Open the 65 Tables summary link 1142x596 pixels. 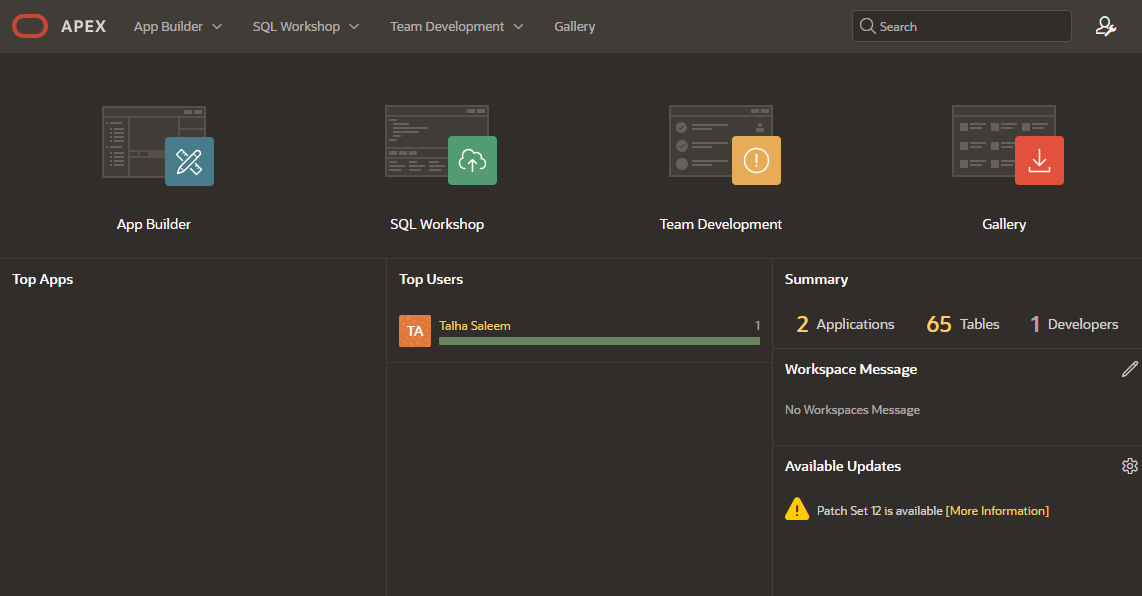coord(963,324)
